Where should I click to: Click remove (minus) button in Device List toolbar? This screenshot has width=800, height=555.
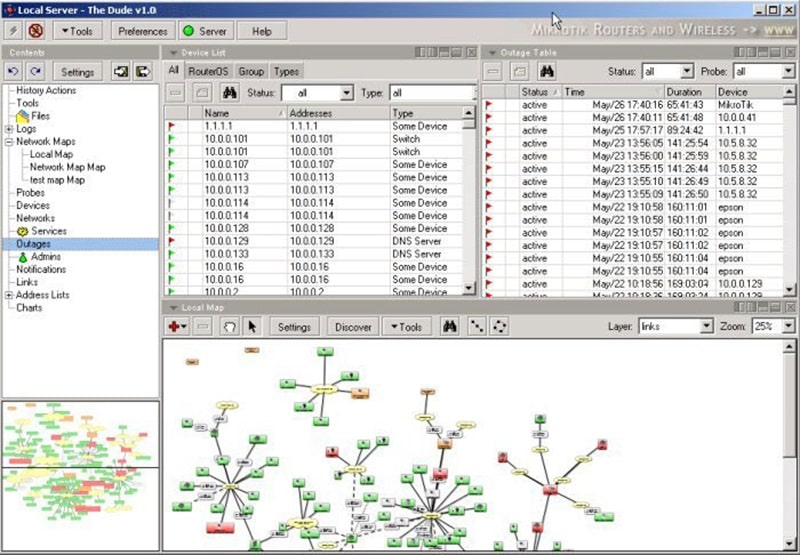[176, 93]
